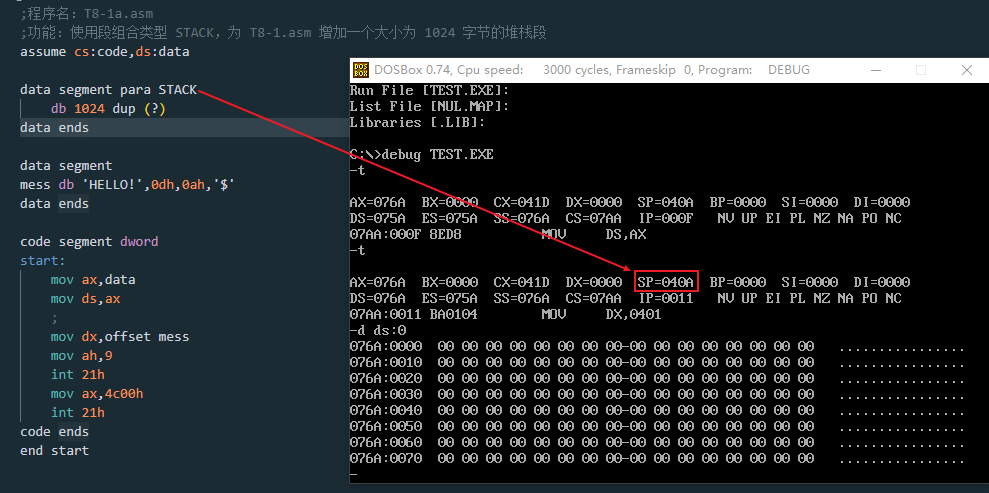This screenshot has height=493, width=989.
Task: Click the highlighted 'data ends' line
Action: (x=54, y=127)
